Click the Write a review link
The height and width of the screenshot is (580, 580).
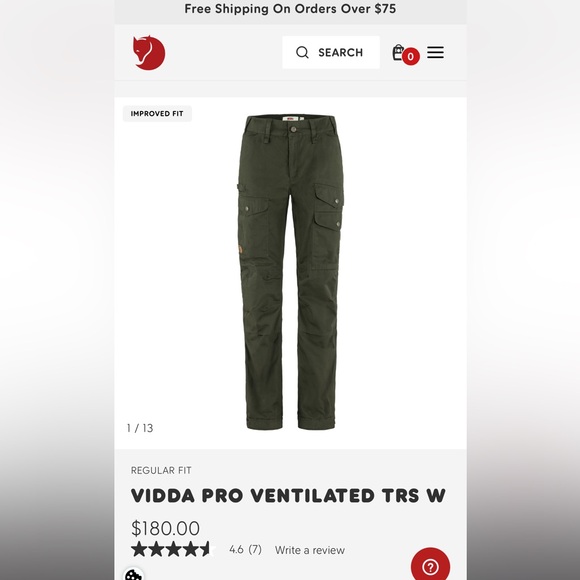pyautogui.click(x=310, y=550)
